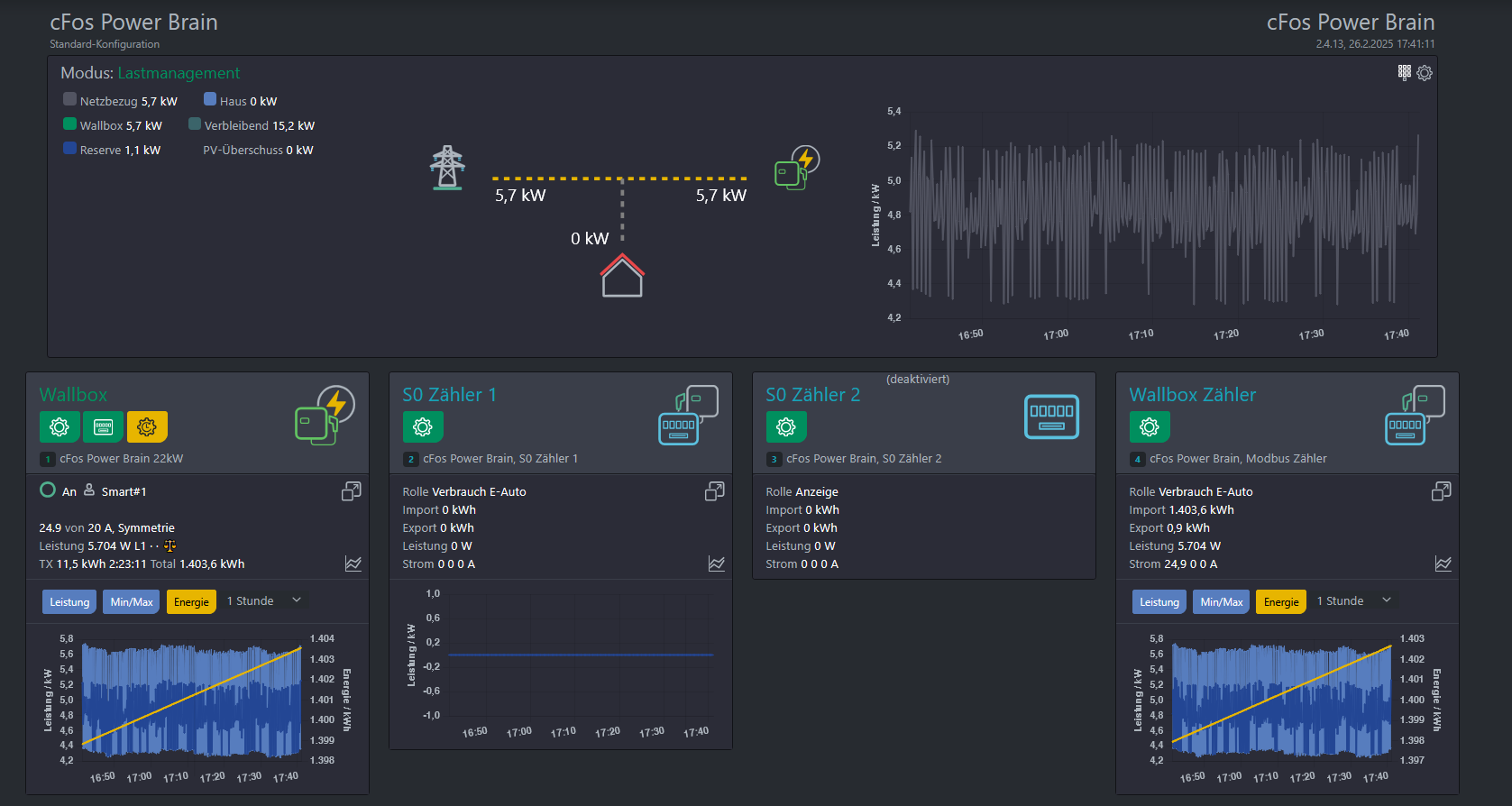The height and width of the screenshot is (806, 1512).
Task: Click 'Import 1.403,6 kWh' in Wallbox Zähler
Action: point(1181,509)
